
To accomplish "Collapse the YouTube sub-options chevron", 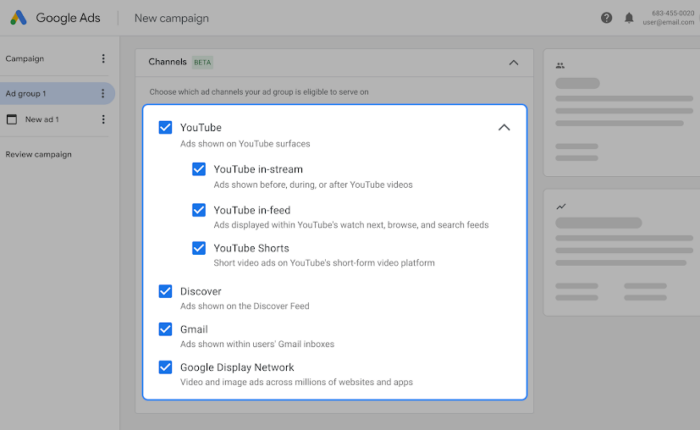I will 504,128.
